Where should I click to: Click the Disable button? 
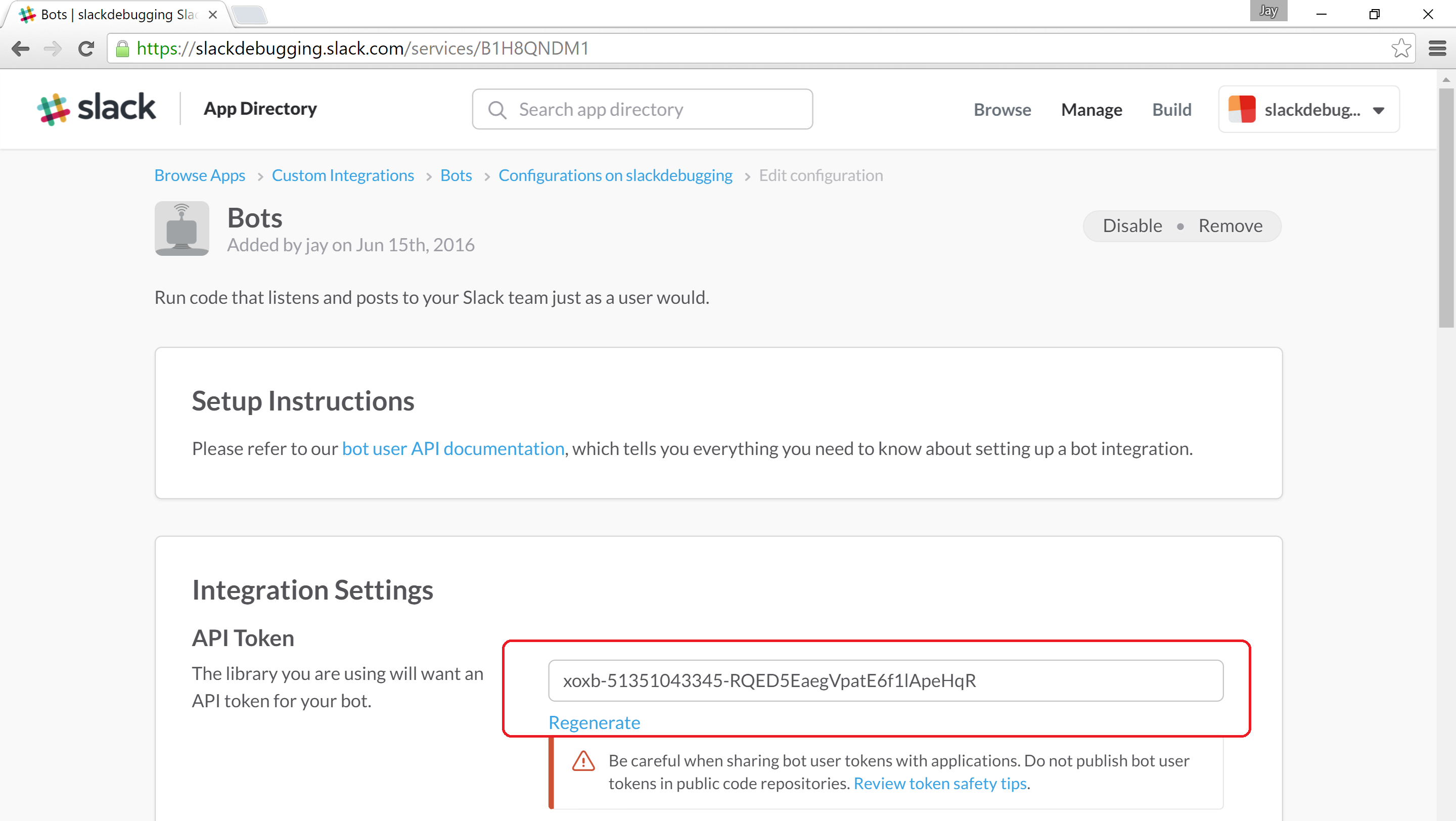point(1132,225)
